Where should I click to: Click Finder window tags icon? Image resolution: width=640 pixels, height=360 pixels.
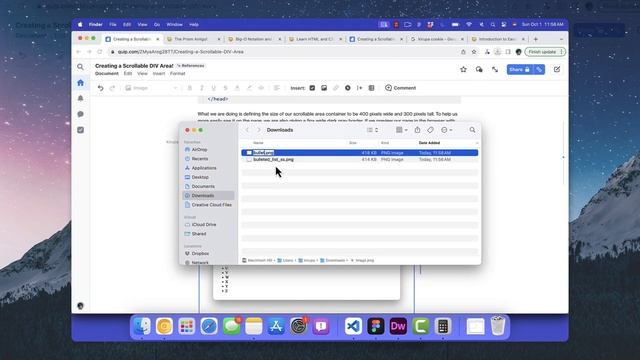pos(430,130)
